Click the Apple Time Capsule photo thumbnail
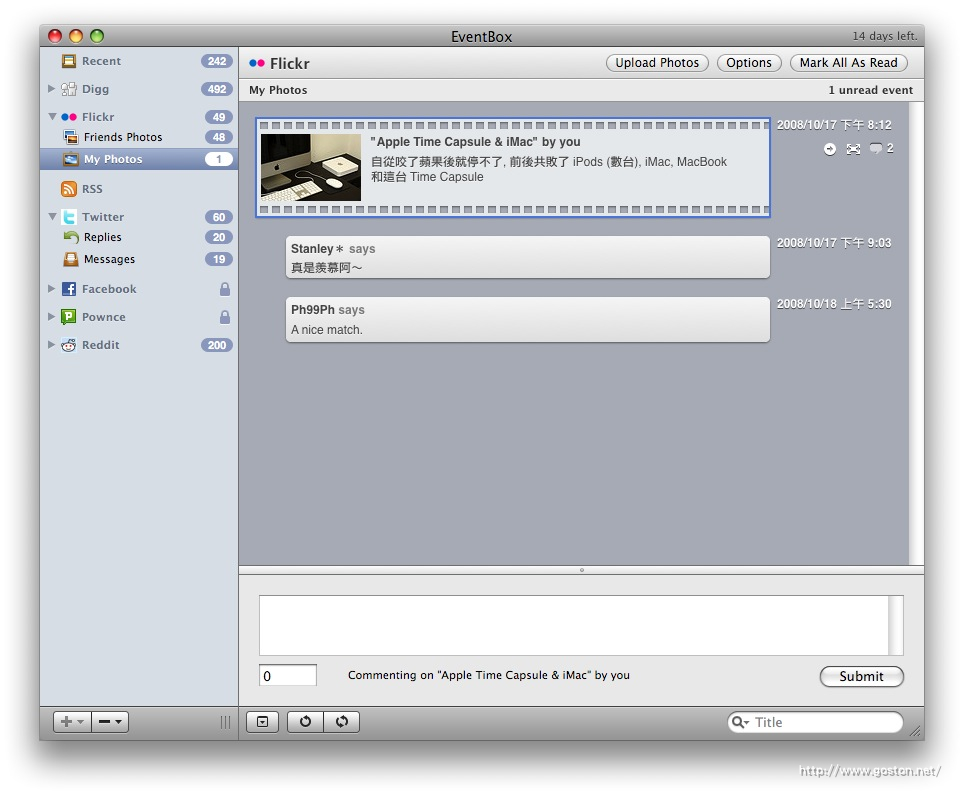964x795 pixels. coord(311,167)
